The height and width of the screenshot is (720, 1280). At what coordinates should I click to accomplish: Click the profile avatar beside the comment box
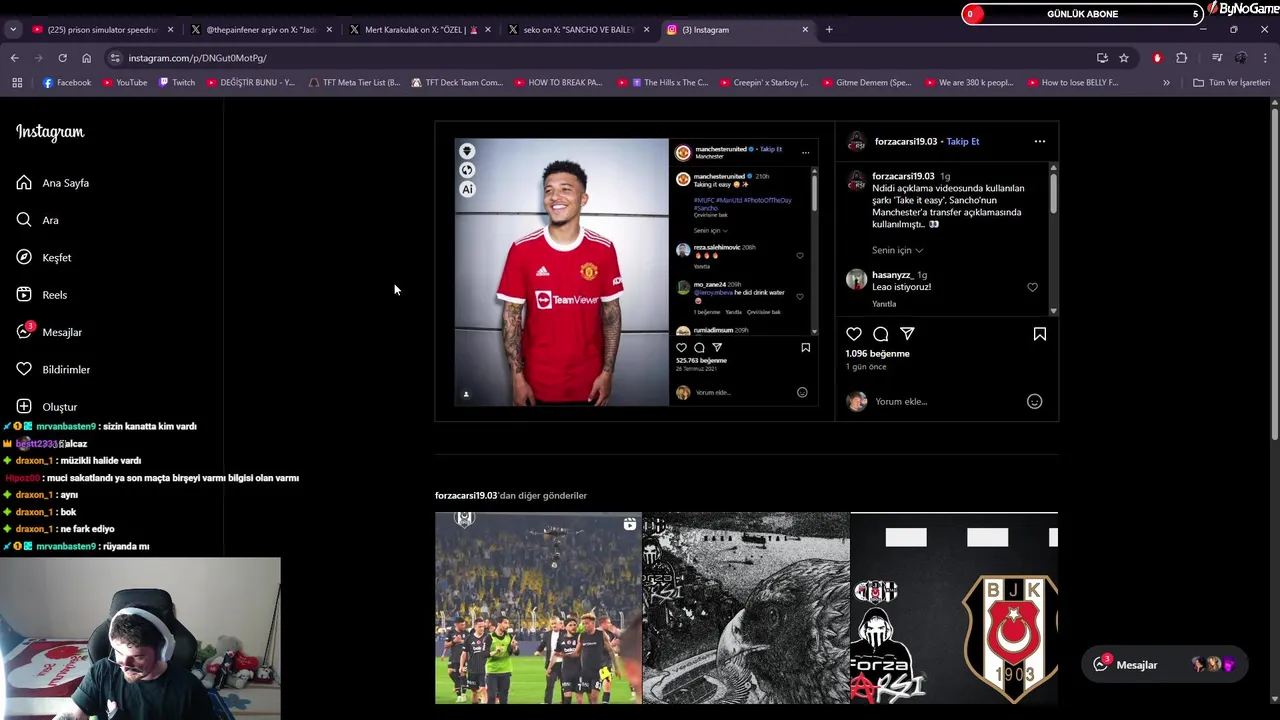[x=857, y=401]
